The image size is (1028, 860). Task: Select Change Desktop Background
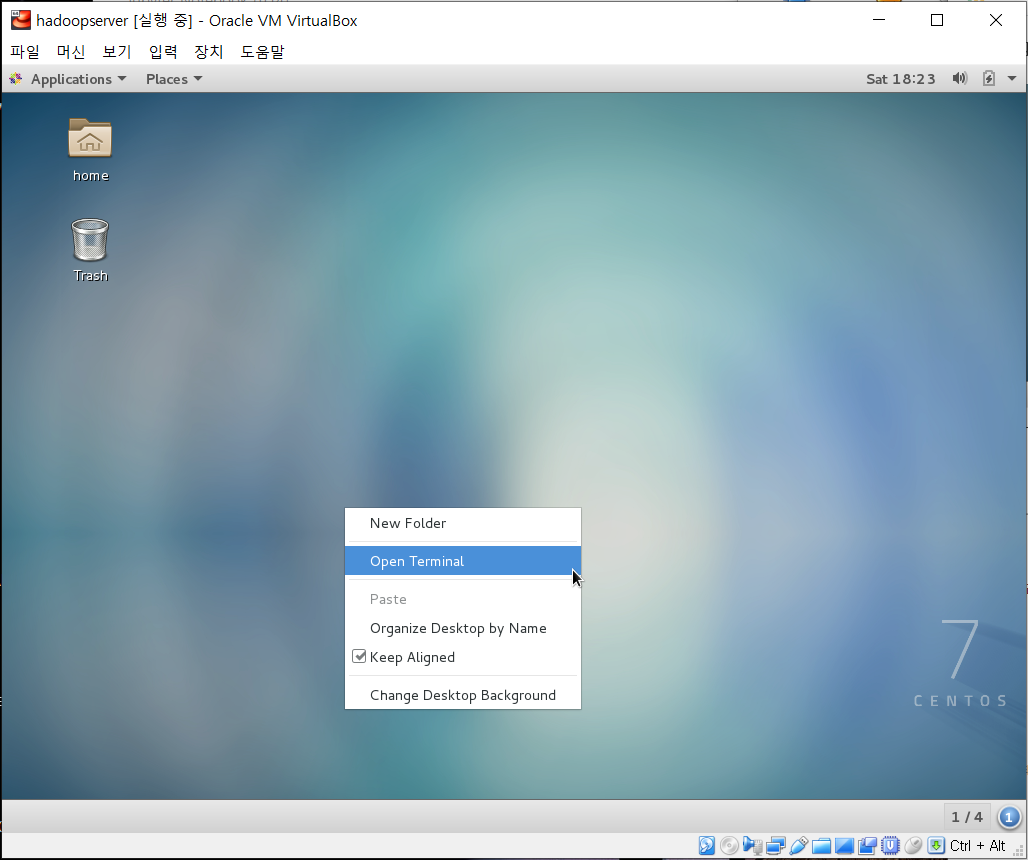coord(463,695)
